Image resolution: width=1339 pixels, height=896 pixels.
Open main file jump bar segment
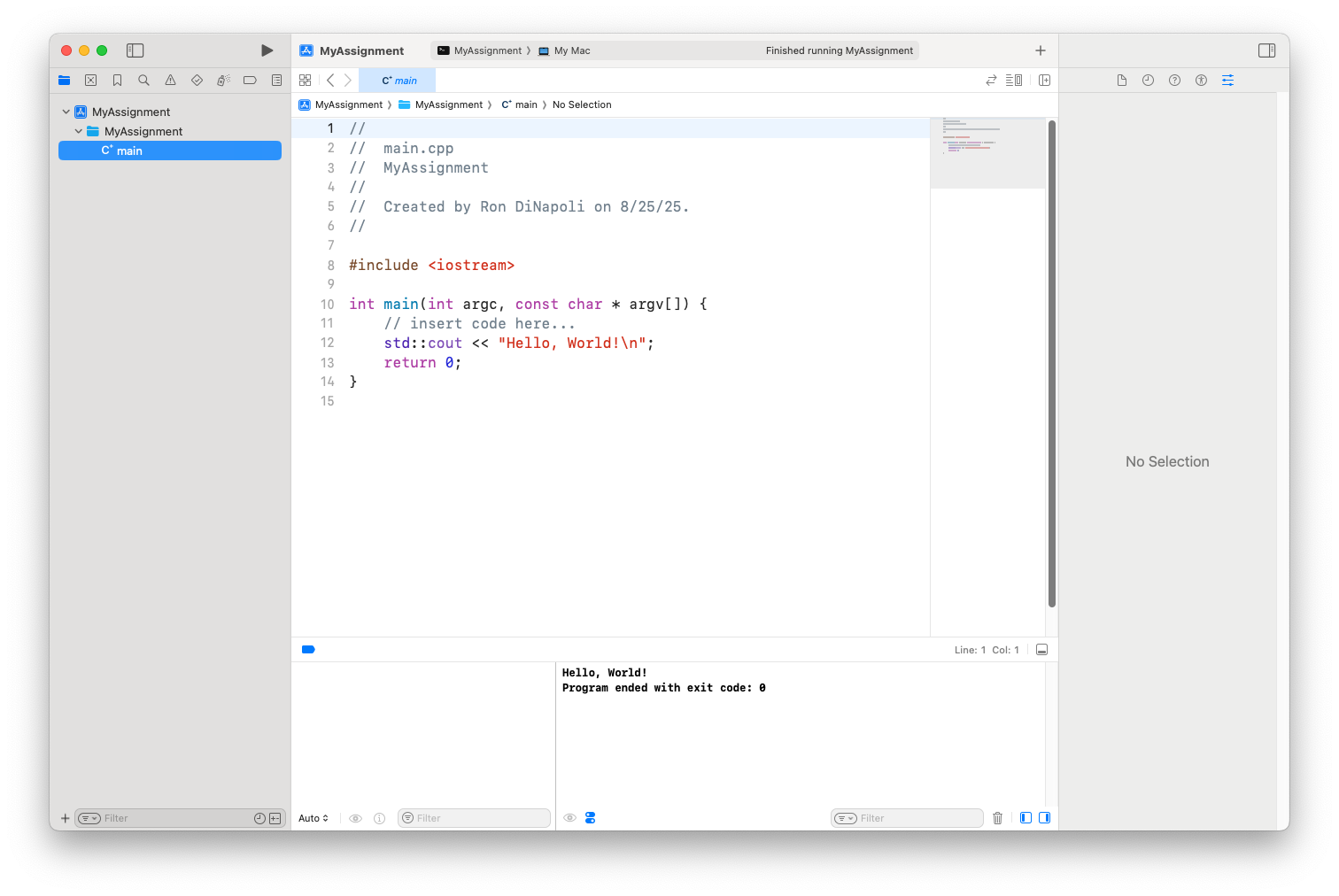(520, 104)
